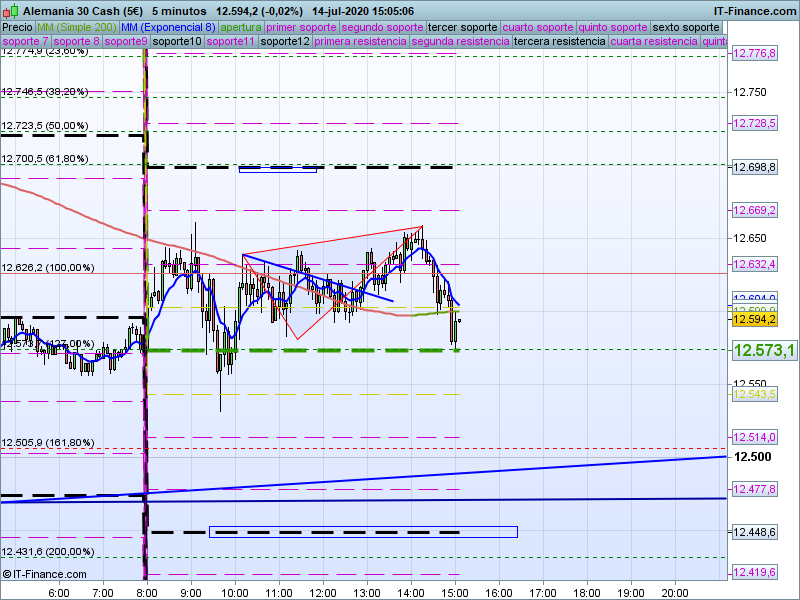This screenshot has width=800, height=600.
Task: Select the 12.448,6 price label
Action: 755,532
